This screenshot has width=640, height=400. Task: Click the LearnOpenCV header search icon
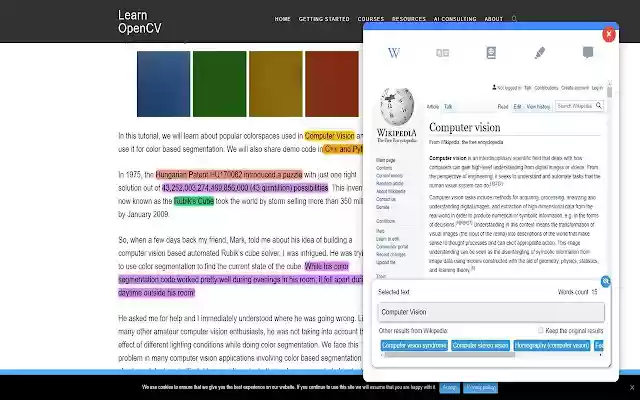[x=514, y=19]
